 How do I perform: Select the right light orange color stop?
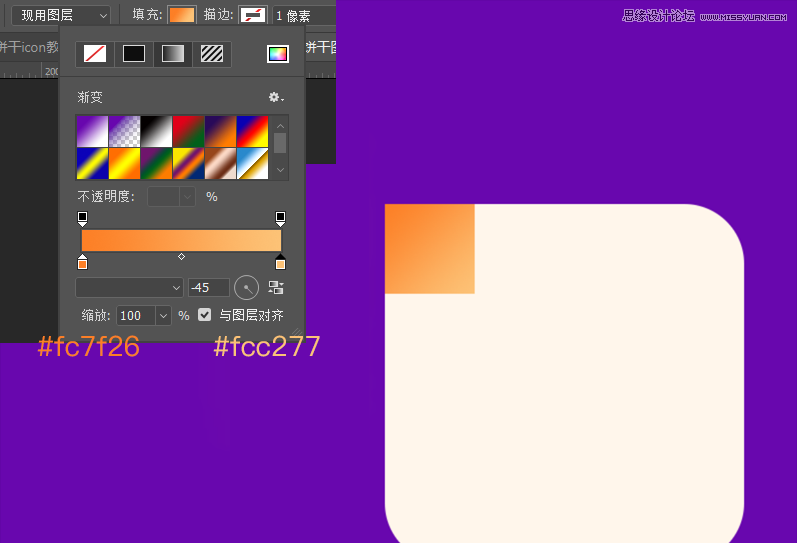280,262
